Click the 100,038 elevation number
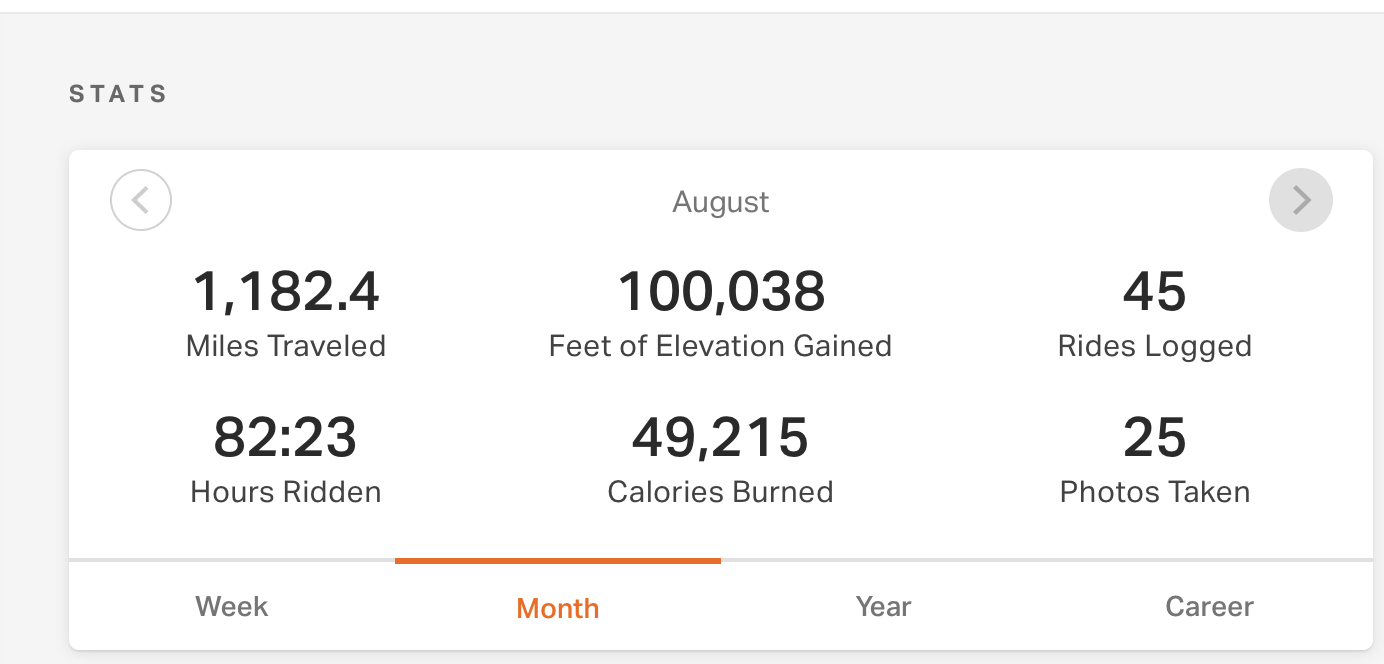The image size is (1384, 664). click(721, 292)
